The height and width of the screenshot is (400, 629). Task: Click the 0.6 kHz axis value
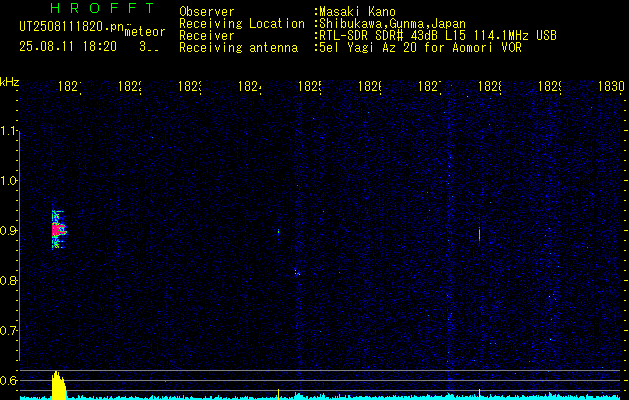tap(8, 380)
